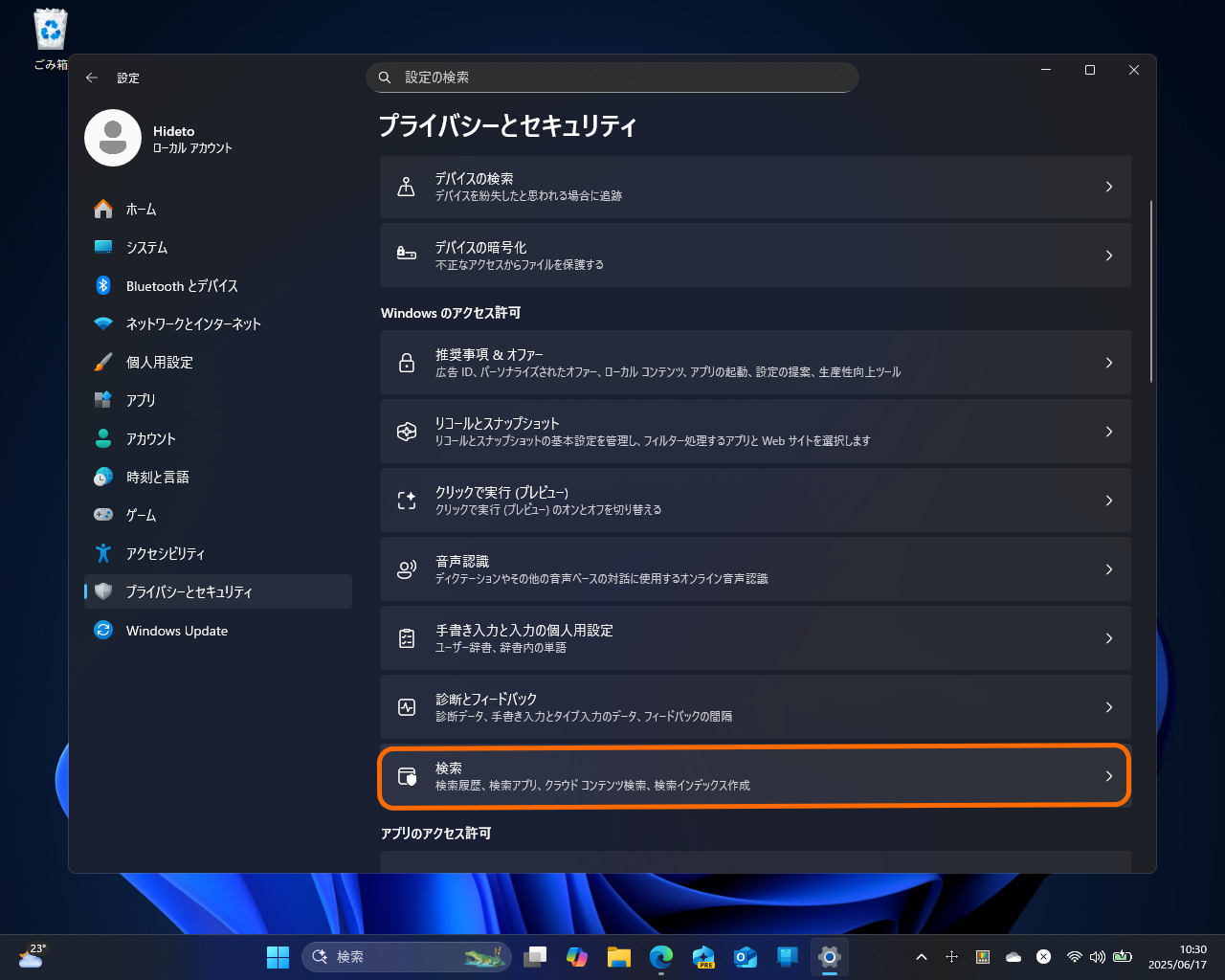Open Wi-Fi settings via the tray icon

click(1074, 956)
